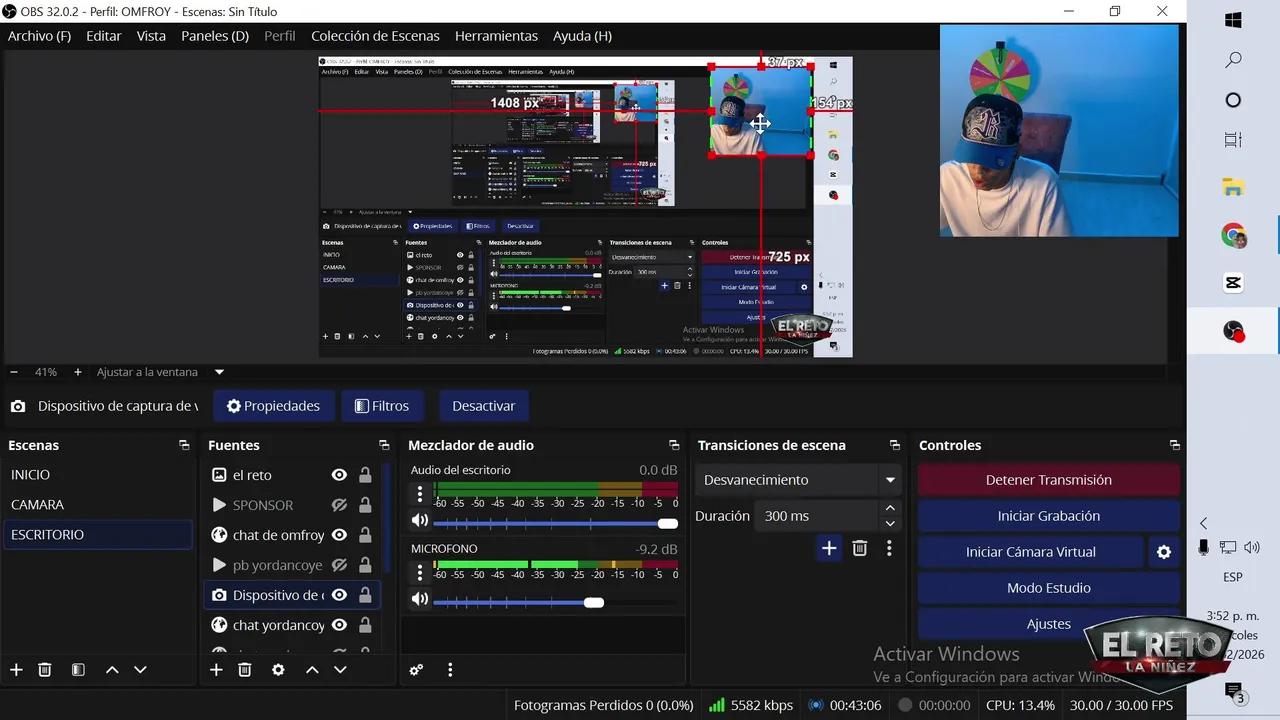
Task: Pop out the Controles dock panel
Action: [x=1175, y=445]
